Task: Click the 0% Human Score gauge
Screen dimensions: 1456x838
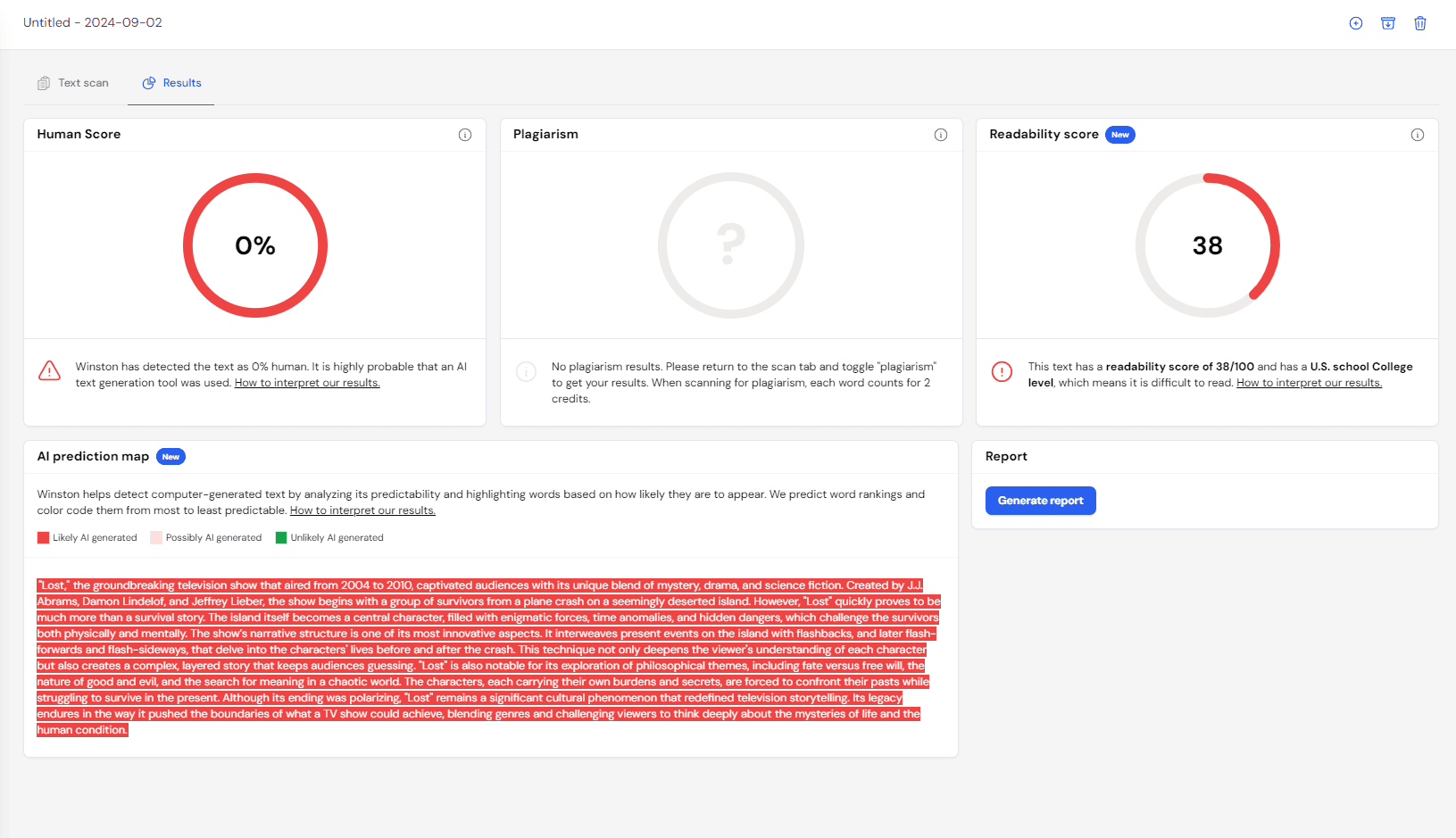Action: coord(255,245)
